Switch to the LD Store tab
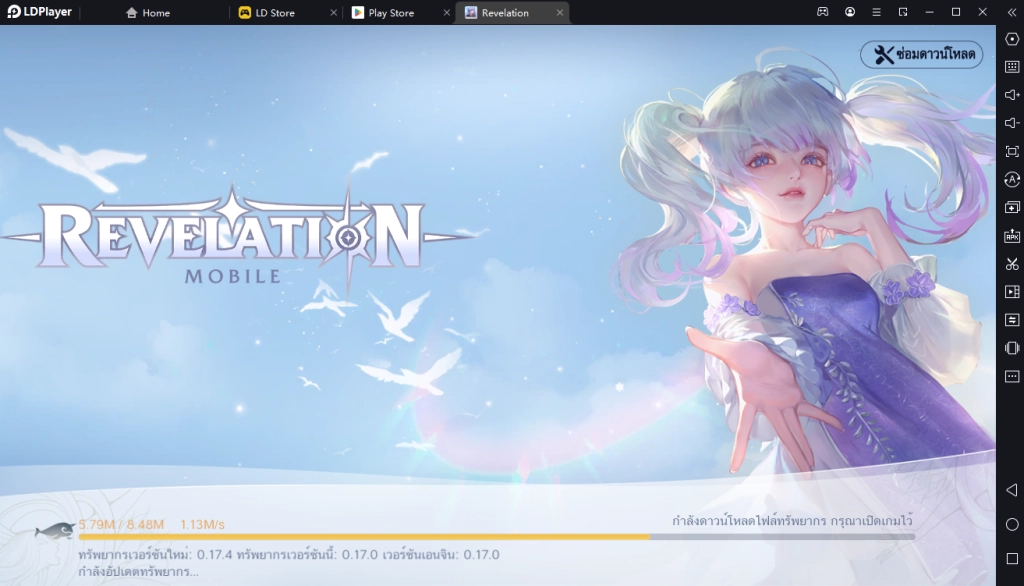1024x586 pixels. click(x=266, y=12)
